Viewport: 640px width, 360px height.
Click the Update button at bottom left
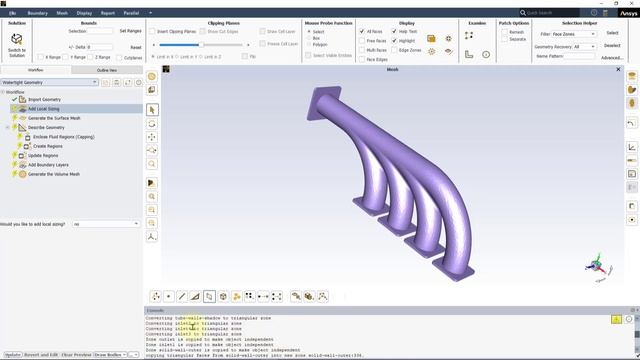tap(13, 355)
